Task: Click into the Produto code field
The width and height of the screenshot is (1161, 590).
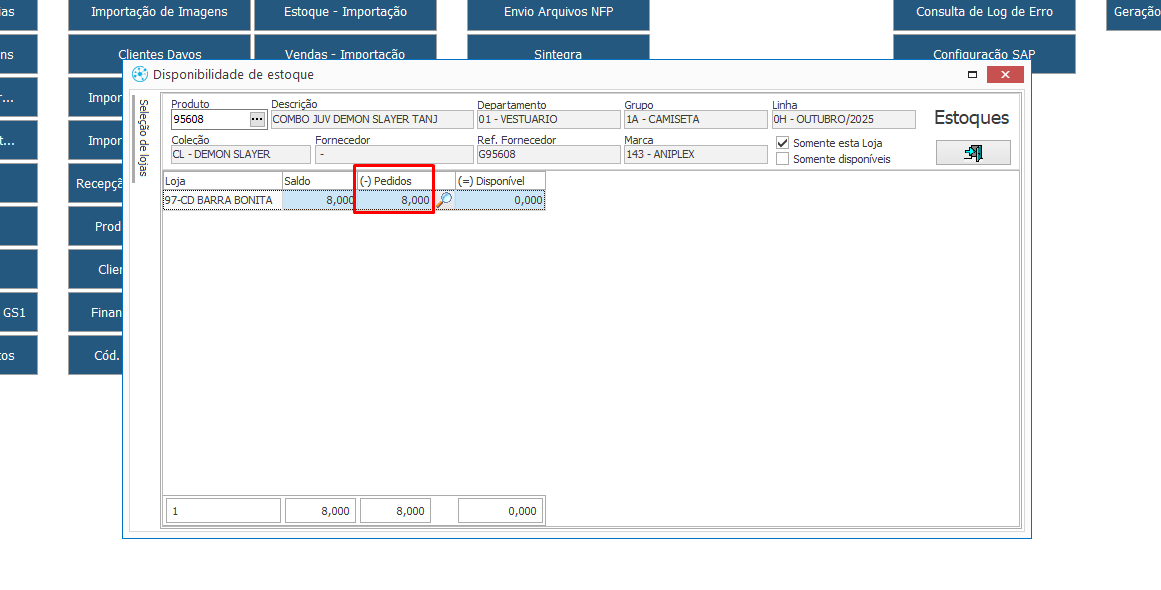Action: [208, 119]
